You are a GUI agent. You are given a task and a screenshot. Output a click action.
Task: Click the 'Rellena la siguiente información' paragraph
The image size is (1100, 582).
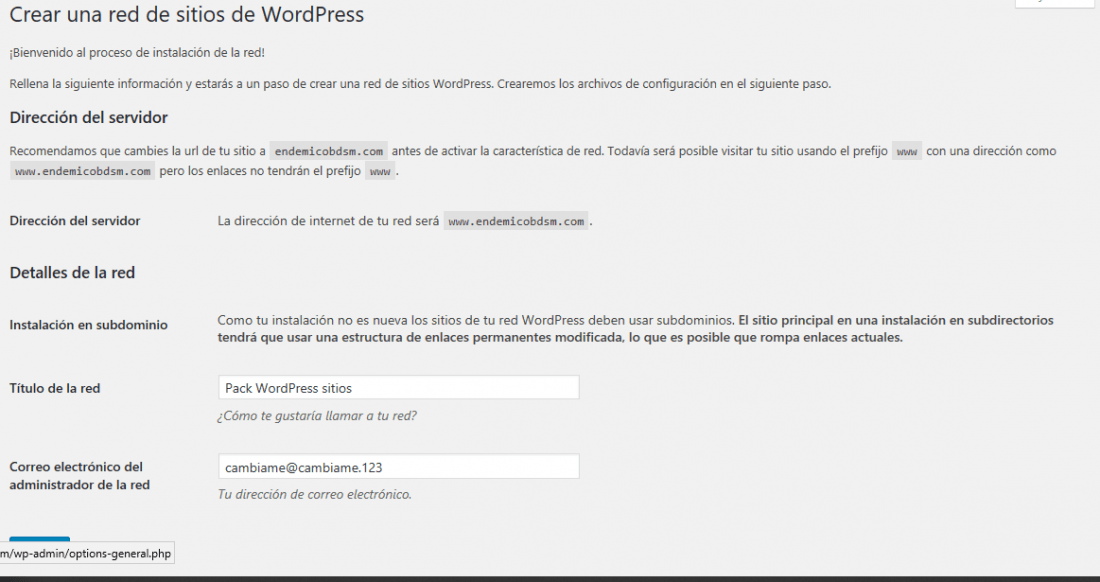point(420,83)
